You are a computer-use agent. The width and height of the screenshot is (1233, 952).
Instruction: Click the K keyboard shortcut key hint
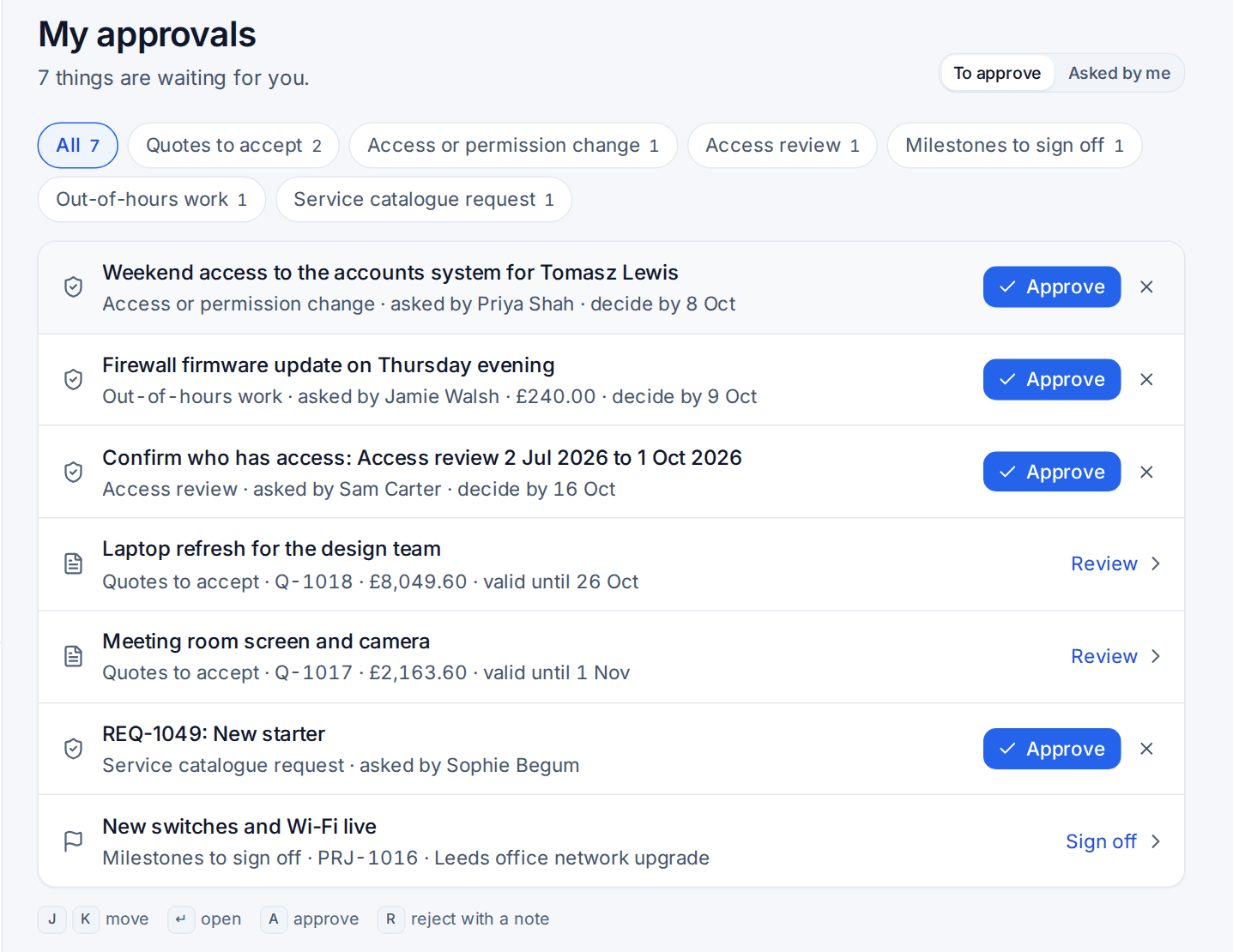coord(86,919)
